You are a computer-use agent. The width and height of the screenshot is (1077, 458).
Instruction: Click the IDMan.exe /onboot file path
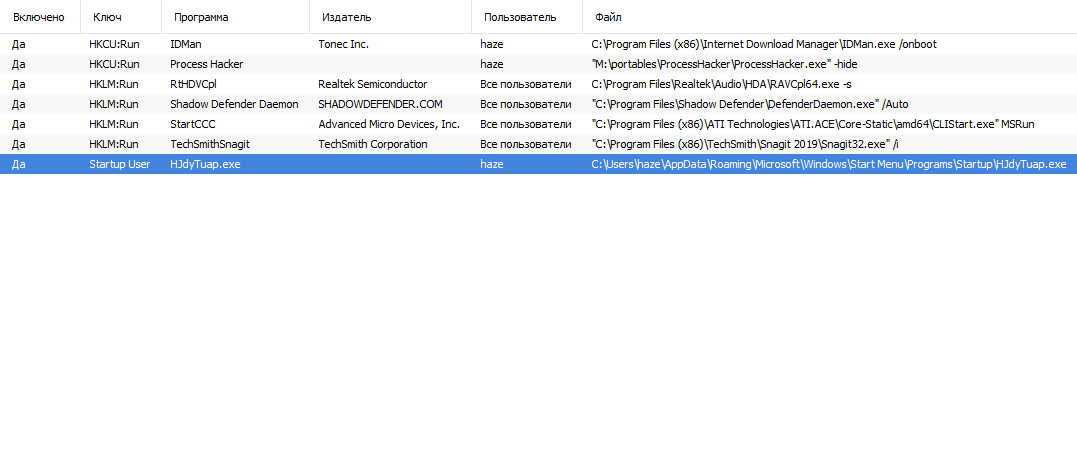coord(764,44)
